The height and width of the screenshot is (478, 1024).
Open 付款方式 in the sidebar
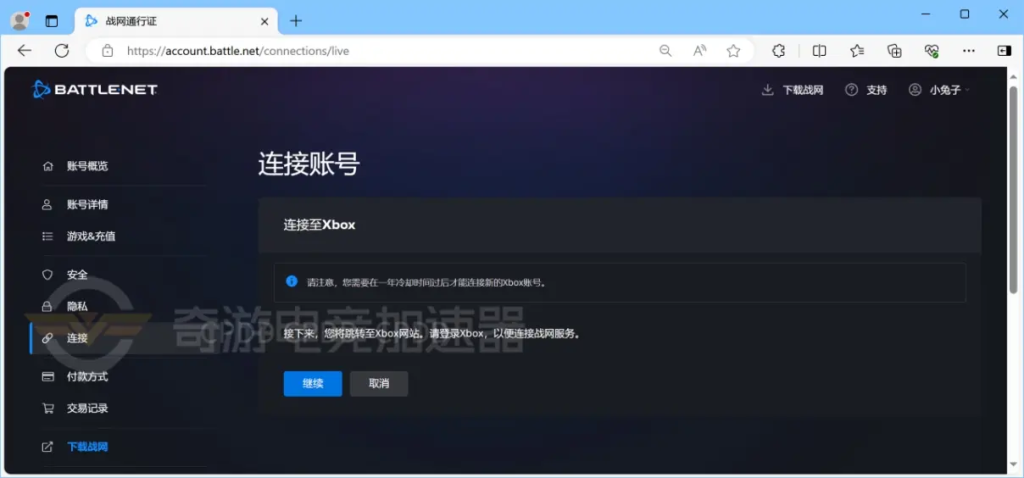(x=87, y=377)
